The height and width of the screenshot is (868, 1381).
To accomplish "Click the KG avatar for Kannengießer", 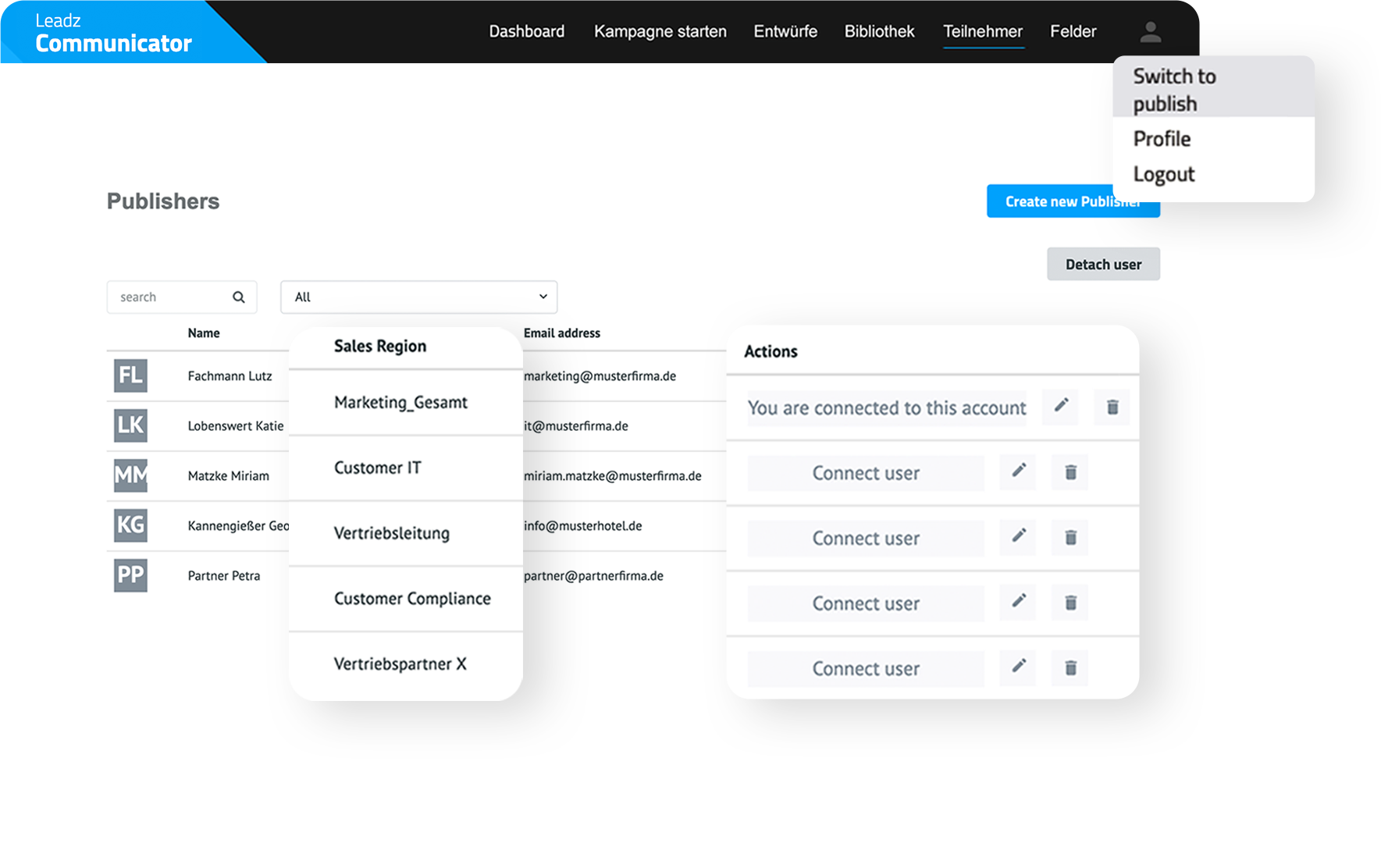I will tap(130, 525).
